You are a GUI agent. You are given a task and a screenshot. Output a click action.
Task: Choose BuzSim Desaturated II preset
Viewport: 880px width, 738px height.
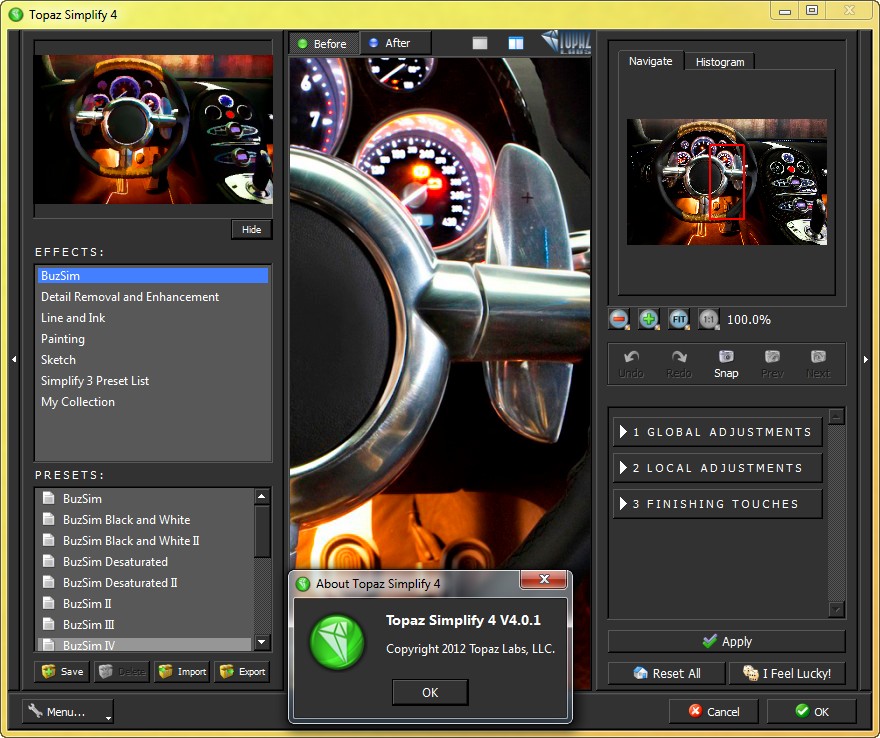145,583
